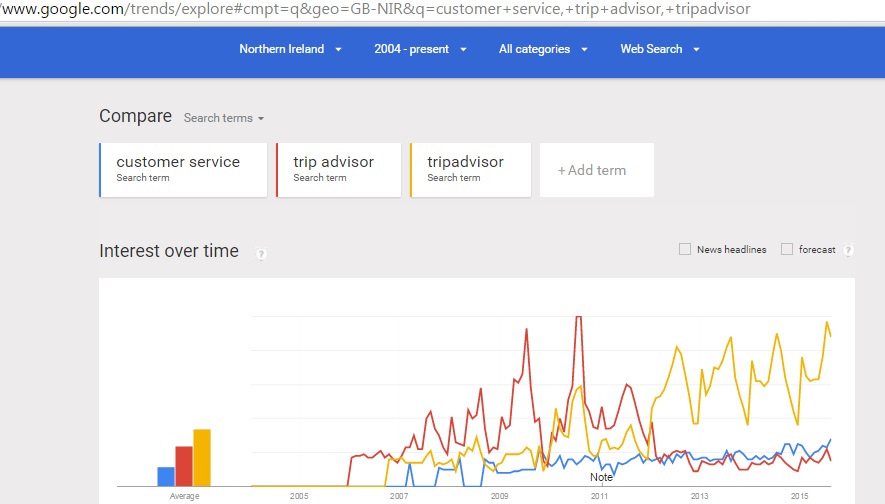The image size is (885, 504).
Task: Open the All categories filter
Action: (x=543, y=49)
